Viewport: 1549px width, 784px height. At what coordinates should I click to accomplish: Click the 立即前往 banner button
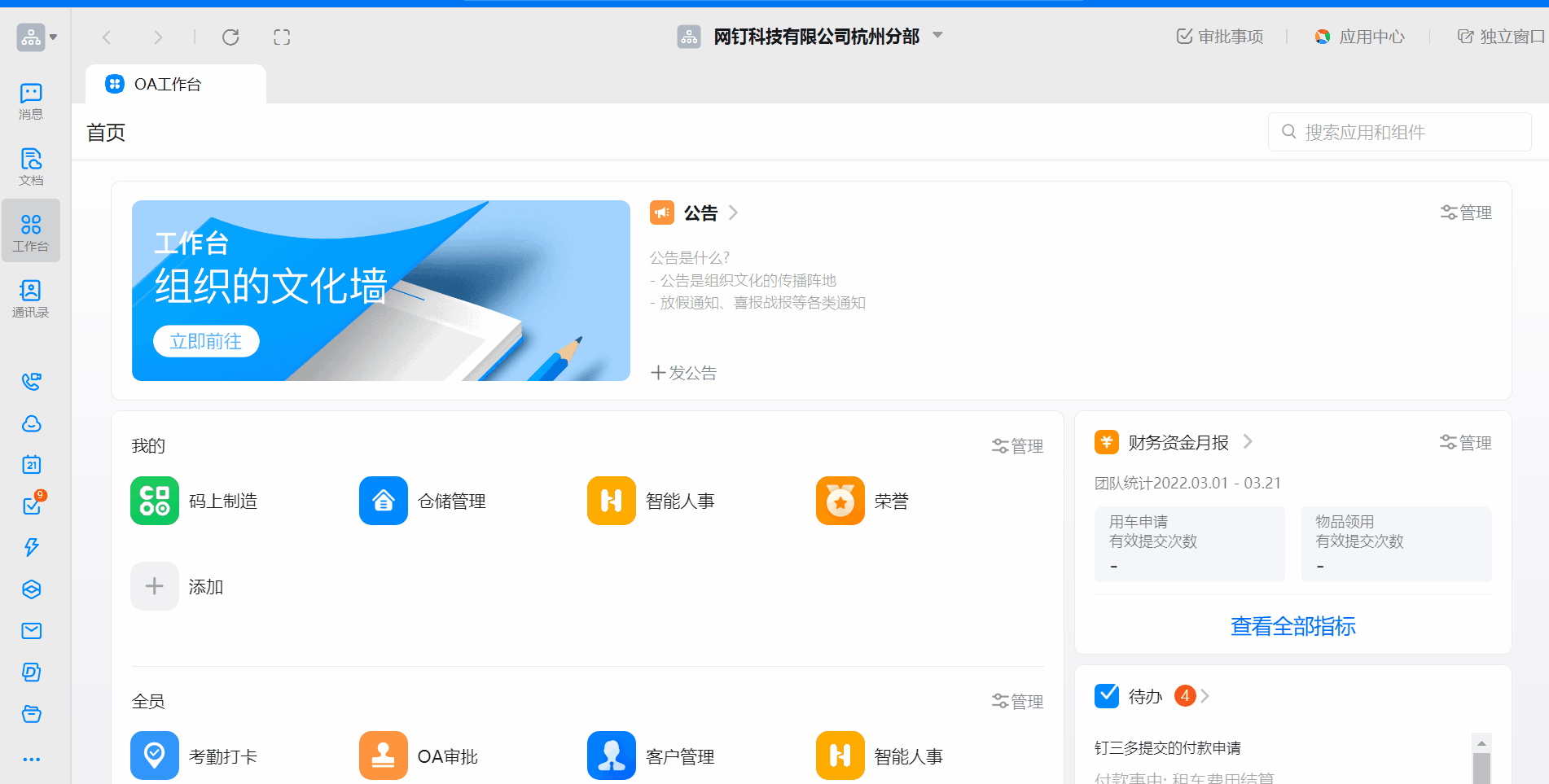click(206, 341)
